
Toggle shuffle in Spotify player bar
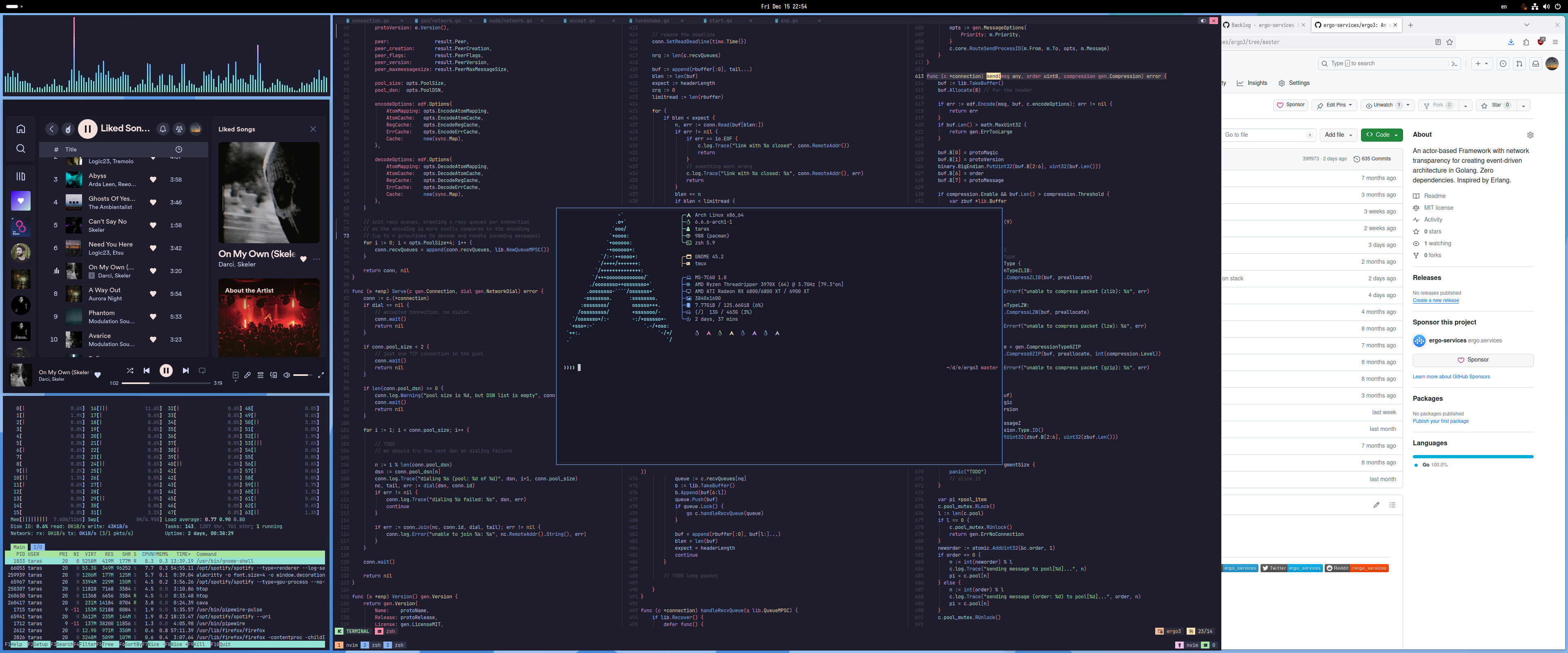click(x=130, y=371)
